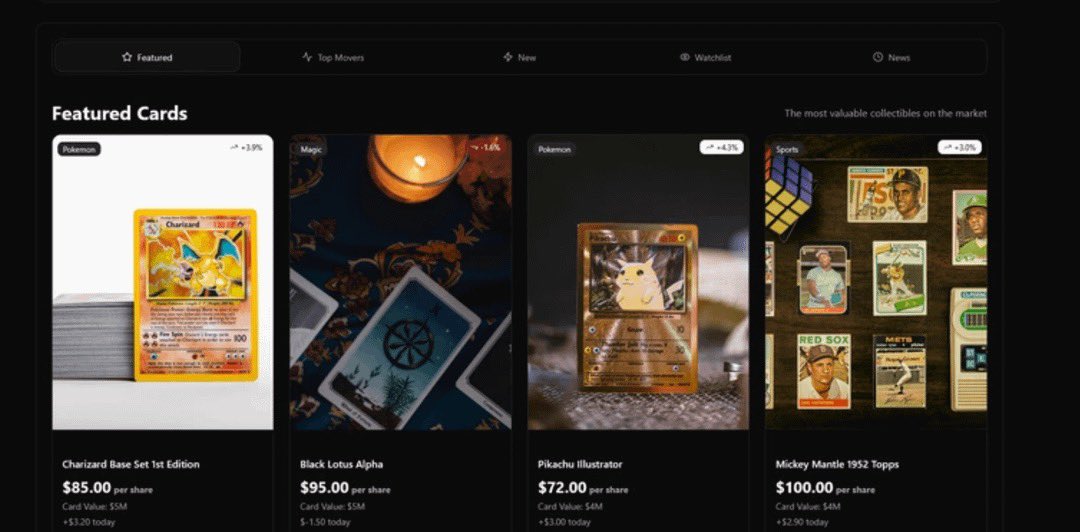
Task: Click the Sports category tag on baseball cards image
Action: pos(787,149)
